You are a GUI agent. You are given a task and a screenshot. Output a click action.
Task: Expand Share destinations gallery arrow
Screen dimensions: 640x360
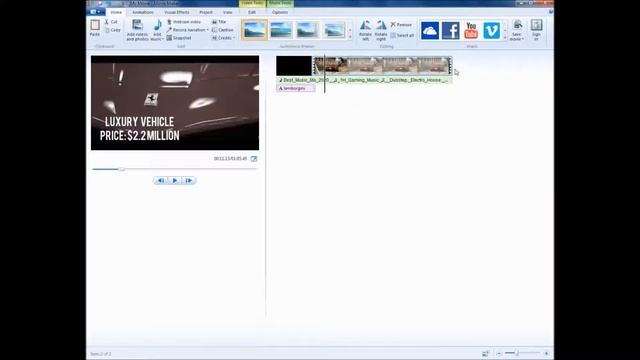(505, 38)
